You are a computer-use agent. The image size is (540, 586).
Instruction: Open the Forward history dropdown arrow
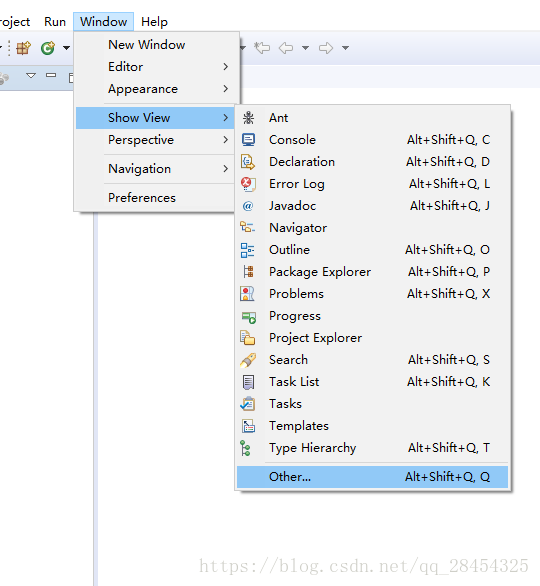pyautogui.click(x=345, y=48)
